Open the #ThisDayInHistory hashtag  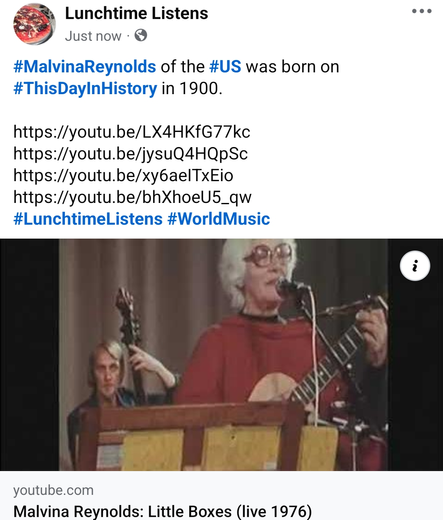pyautogui.click(x=85, y=88)
